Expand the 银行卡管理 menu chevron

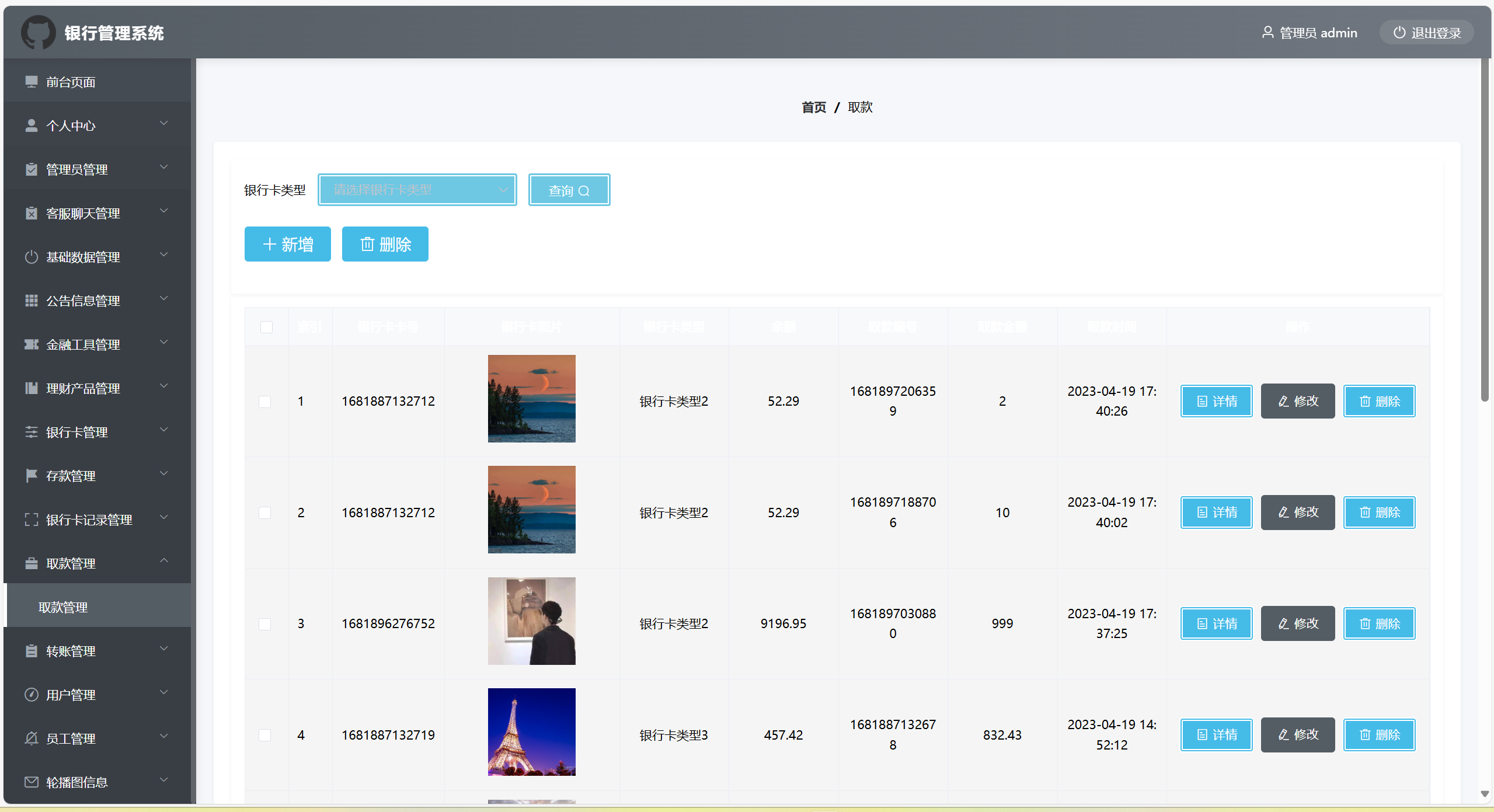164,430
